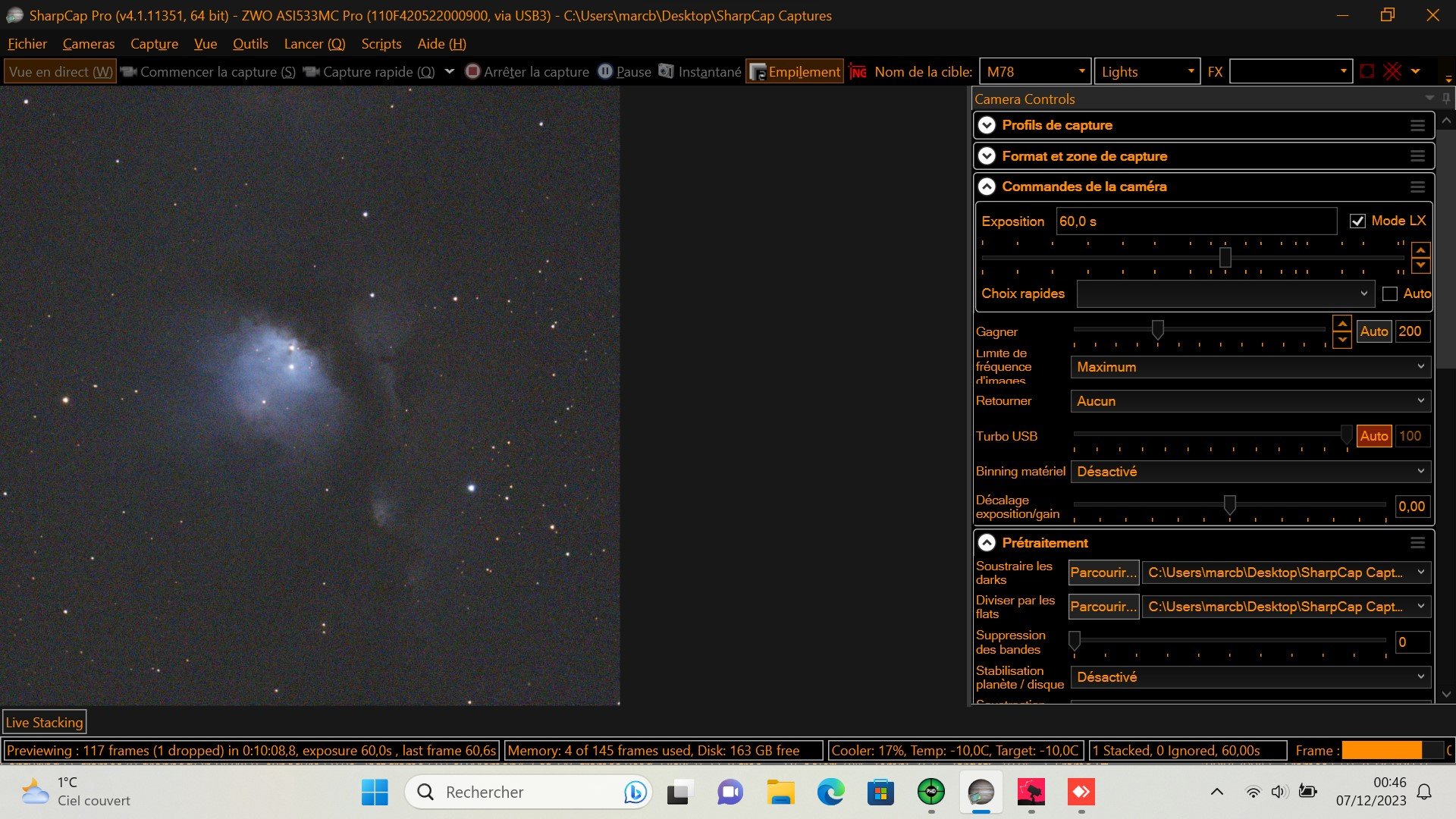The image size is (1456, 819).
Task: Open Profils de capture hamburger menu
Action: pos(1417,125)
